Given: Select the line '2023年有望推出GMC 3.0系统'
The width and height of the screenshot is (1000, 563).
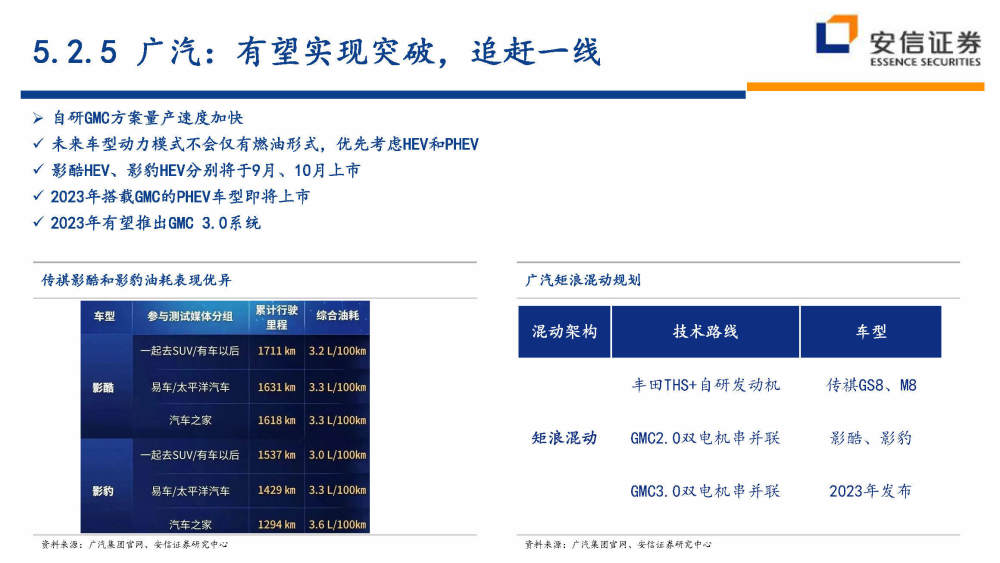Looking at the screenshot, I should tap(156, 223).
